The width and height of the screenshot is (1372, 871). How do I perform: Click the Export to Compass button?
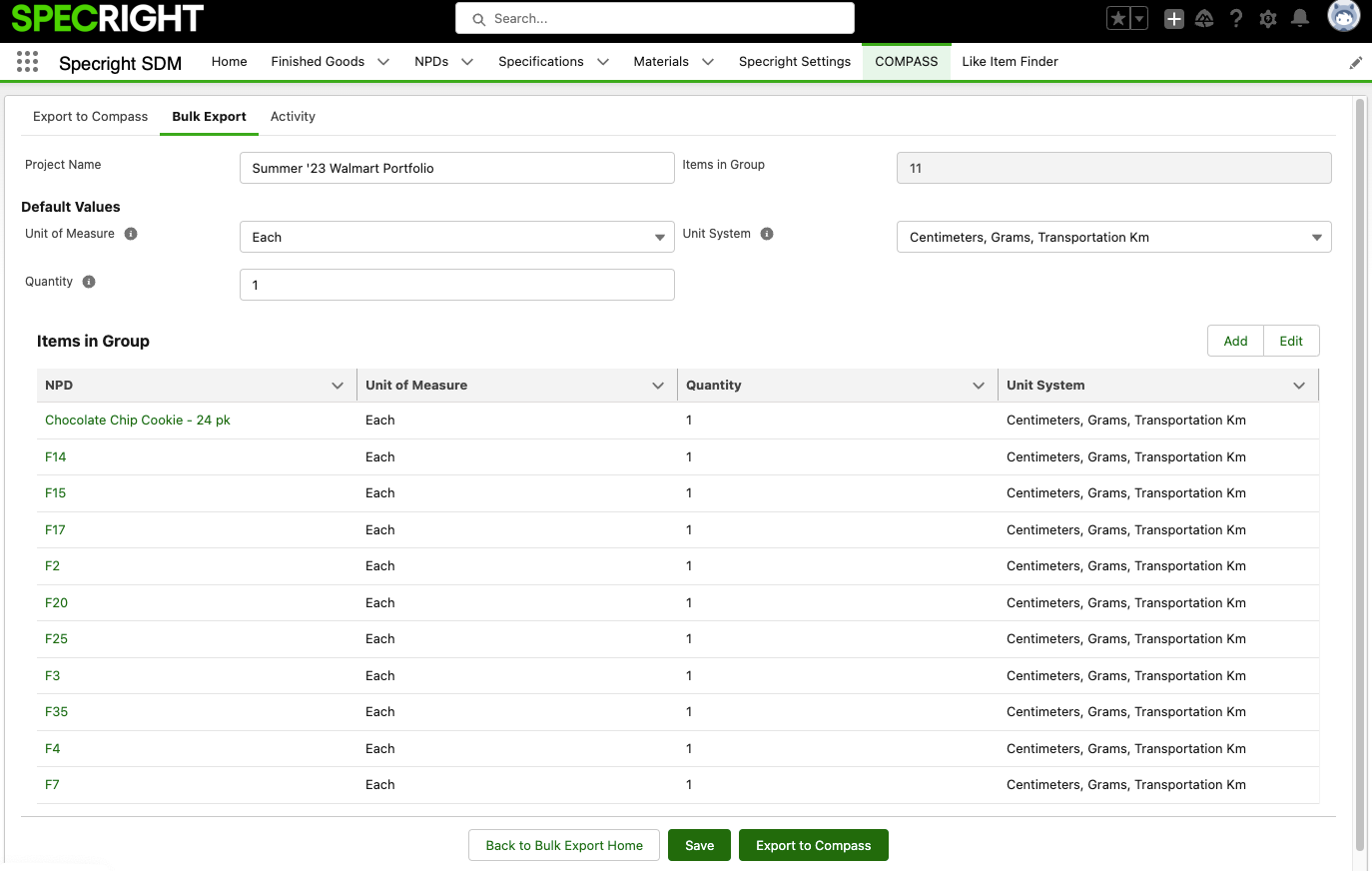(814, 845)
